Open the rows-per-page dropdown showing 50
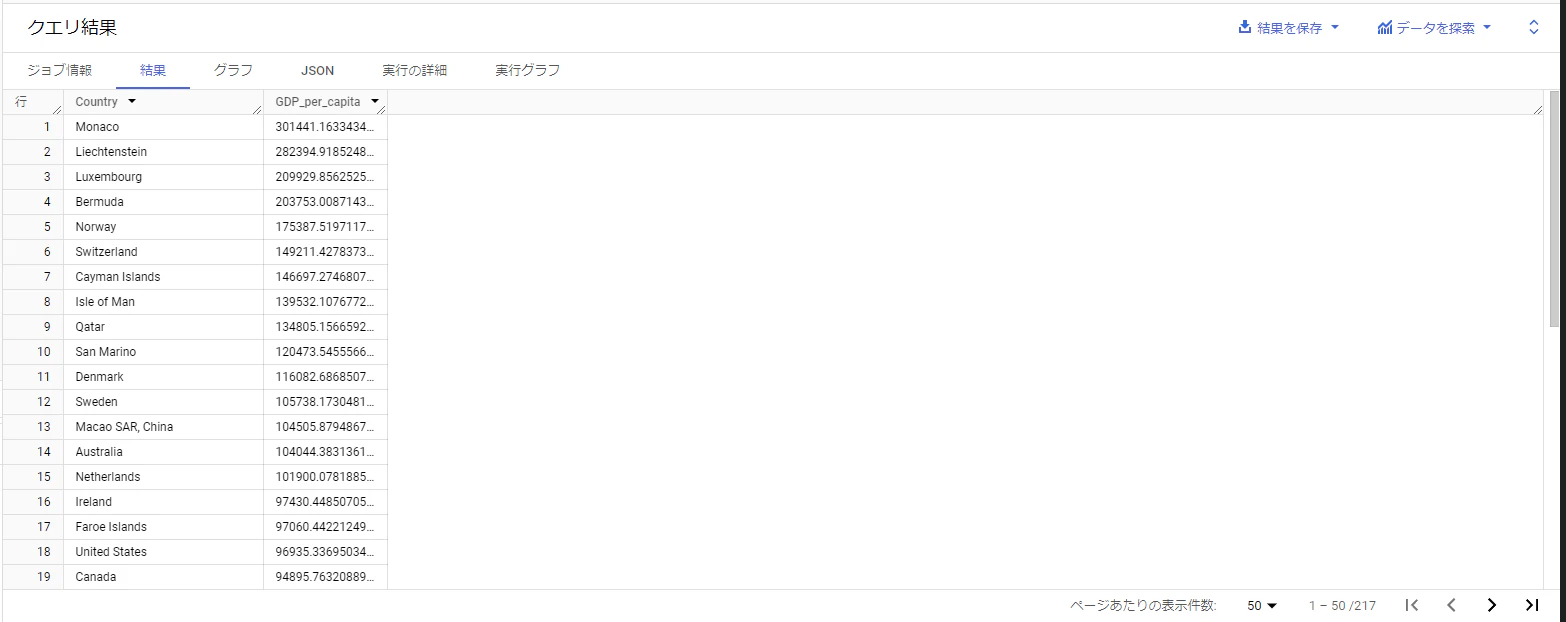Viewport: 1566px width, 622px height. (x=1260, y=605)
